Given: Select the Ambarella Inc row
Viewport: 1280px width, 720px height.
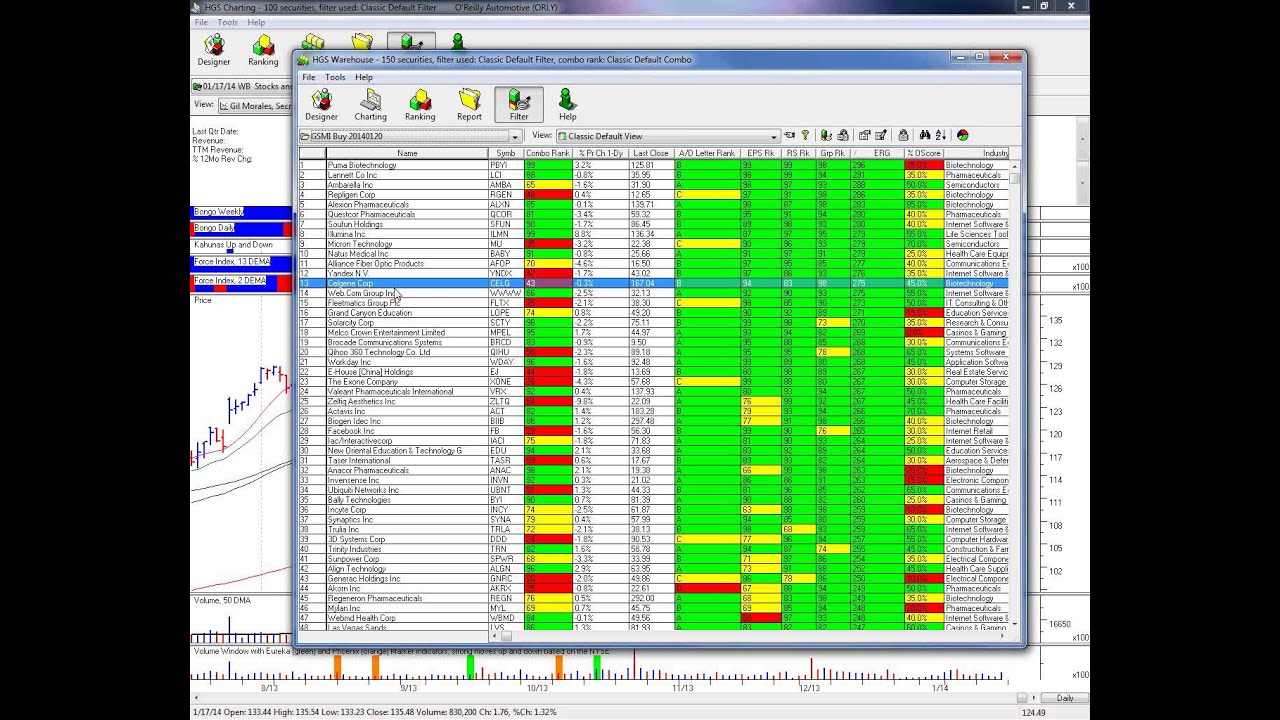Looking at the screenshot, I should pyautogui.click(x=654, y=185).
